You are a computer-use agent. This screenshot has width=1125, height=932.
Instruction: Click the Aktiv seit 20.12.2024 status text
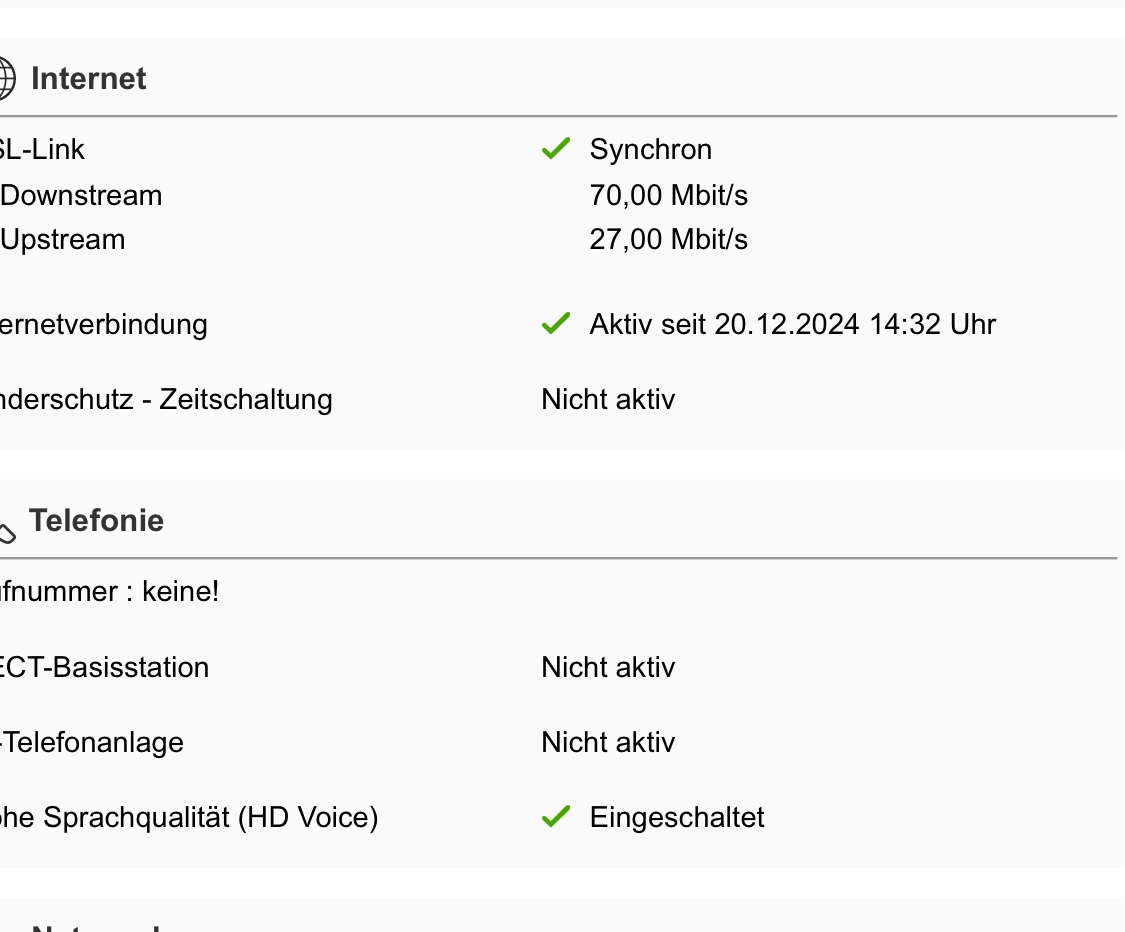pos(792,324)
